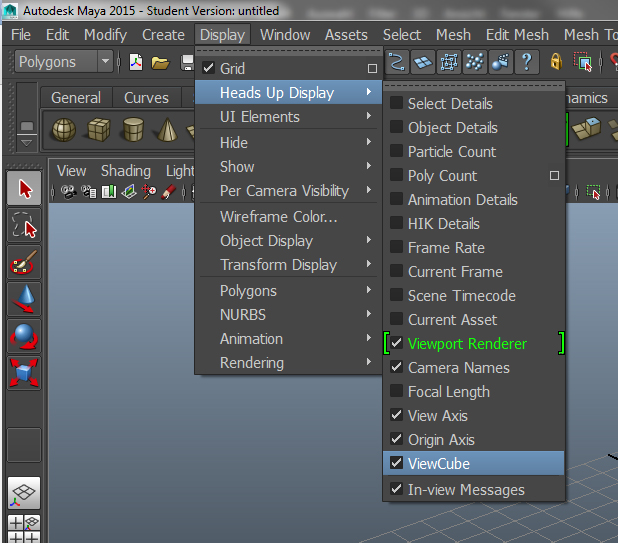Expand the UI Elements submenu
618x543 pixels.
coord(259,117)
